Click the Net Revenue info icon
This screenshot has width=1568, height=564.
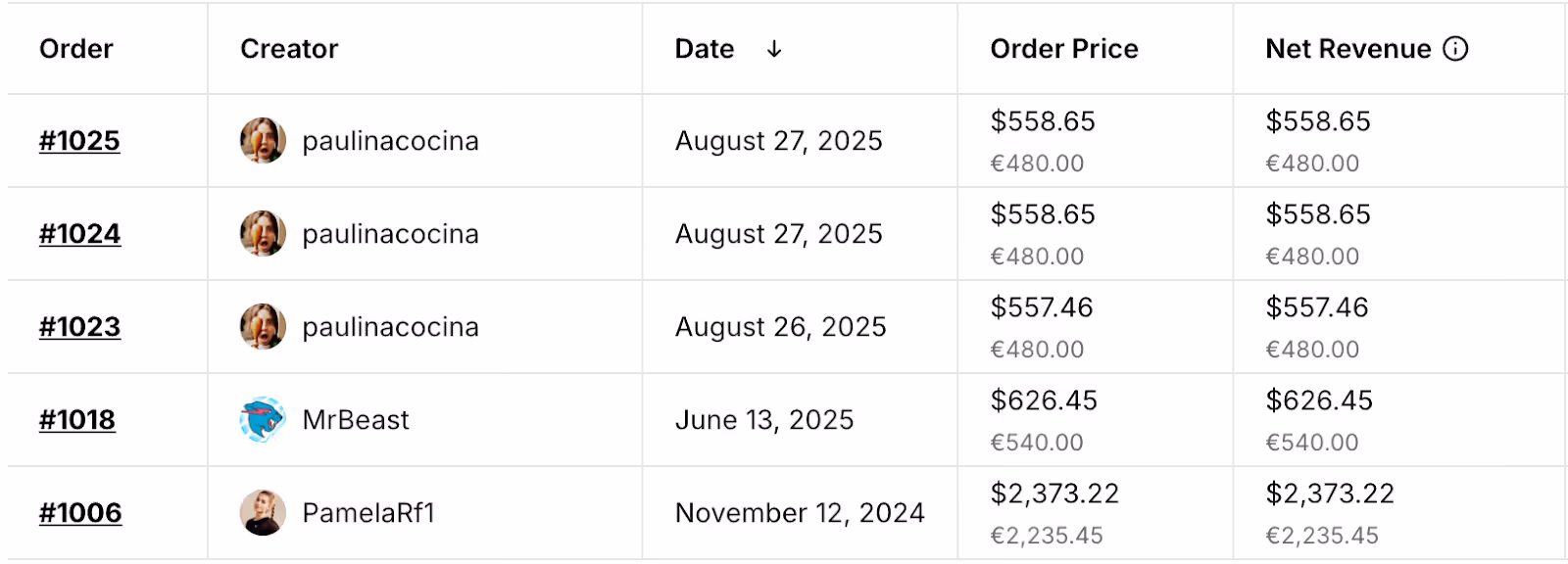(1455, 49)
